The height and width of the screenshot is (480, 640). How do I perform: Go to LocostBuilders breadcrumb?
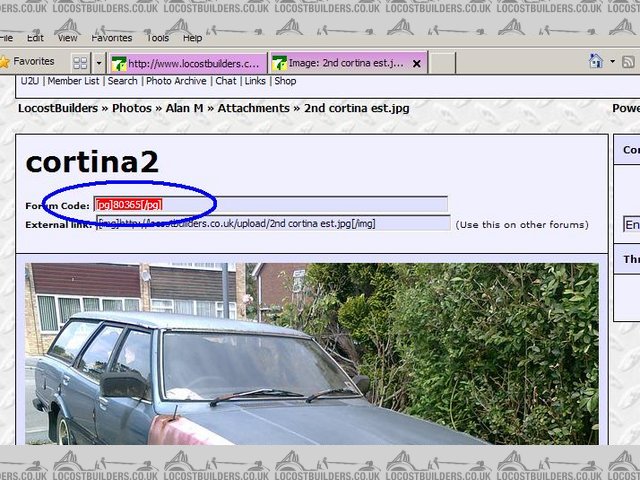tap(58, 108)
